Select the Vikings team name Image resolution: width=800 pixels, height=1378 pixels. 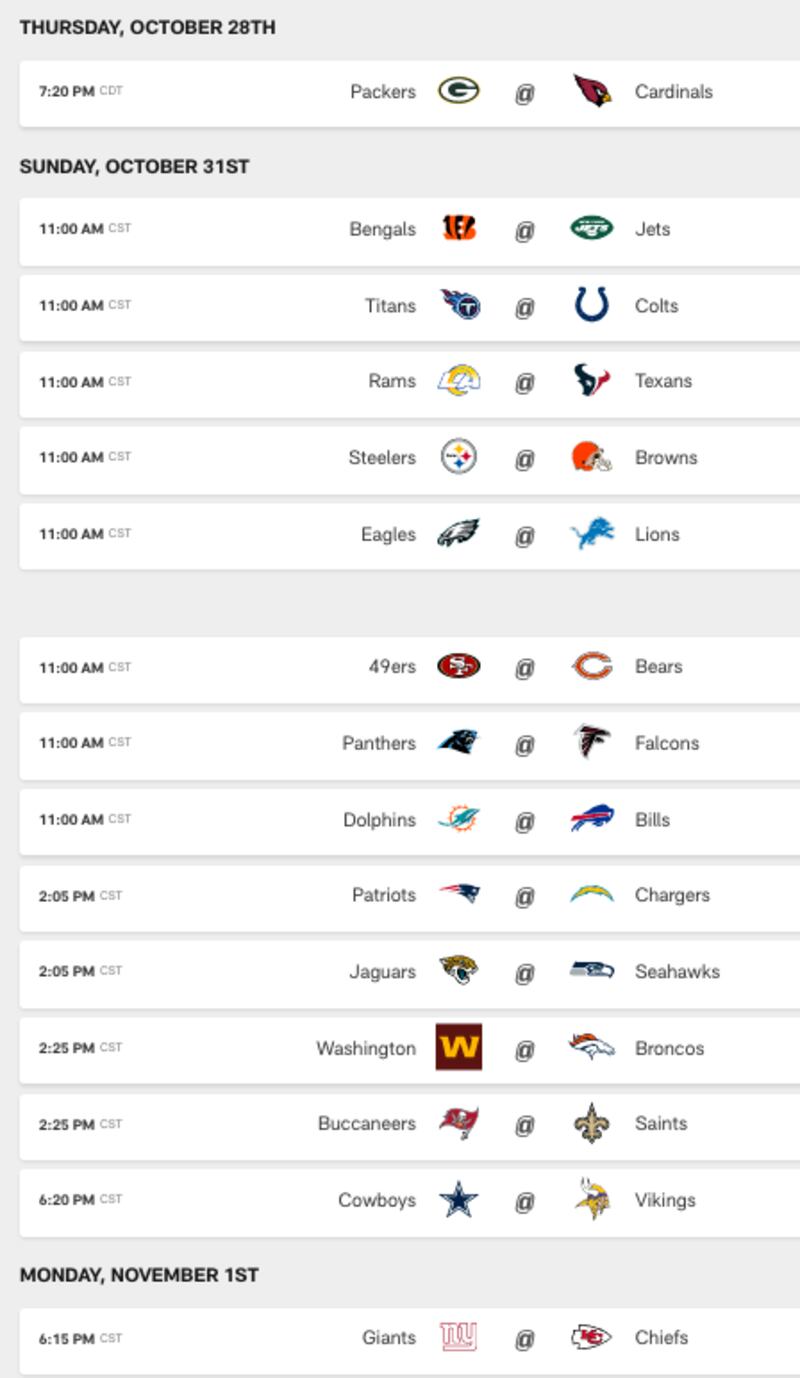click(x=665, y=1200)
